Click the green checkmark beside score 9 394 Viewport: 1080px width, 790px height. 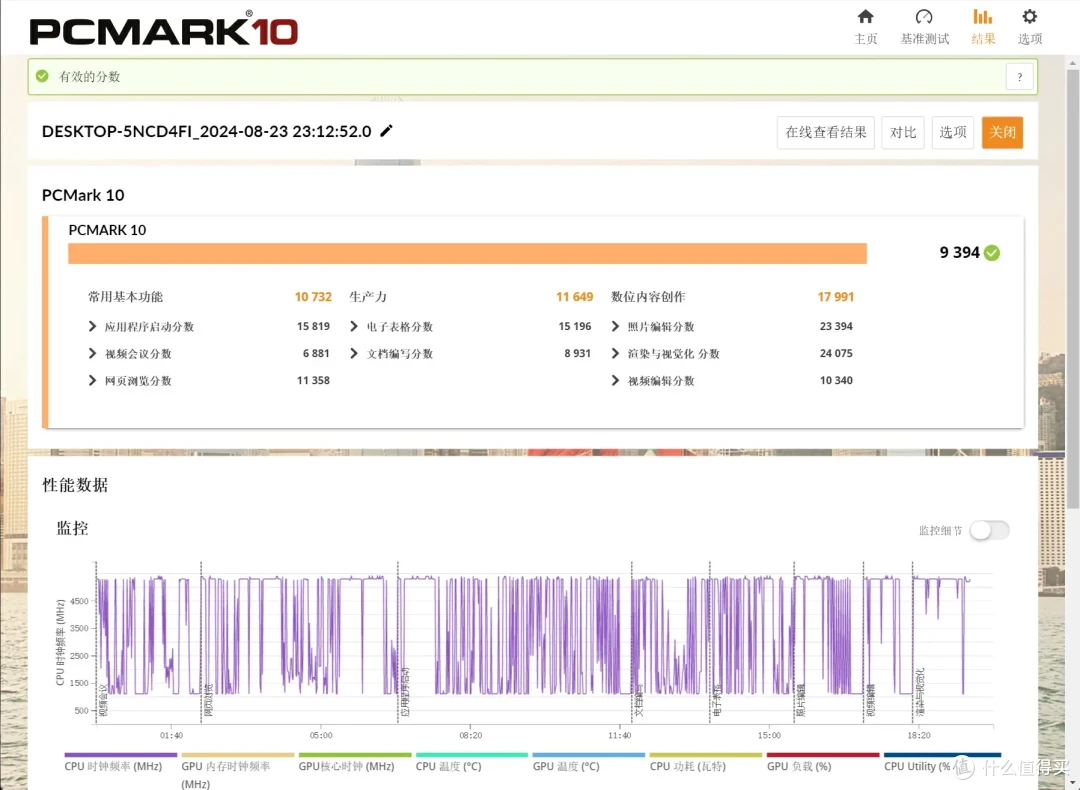(991, 253)
